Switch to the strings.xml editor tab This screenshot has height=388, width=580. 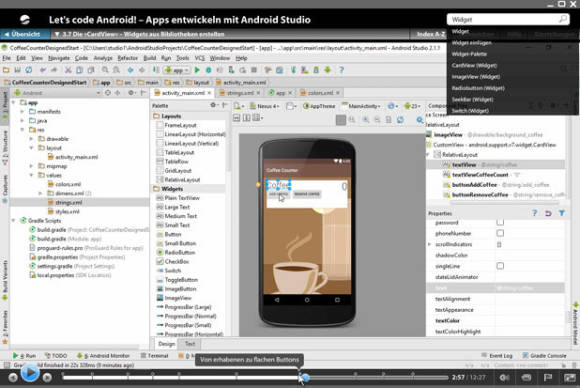[240, 93]
